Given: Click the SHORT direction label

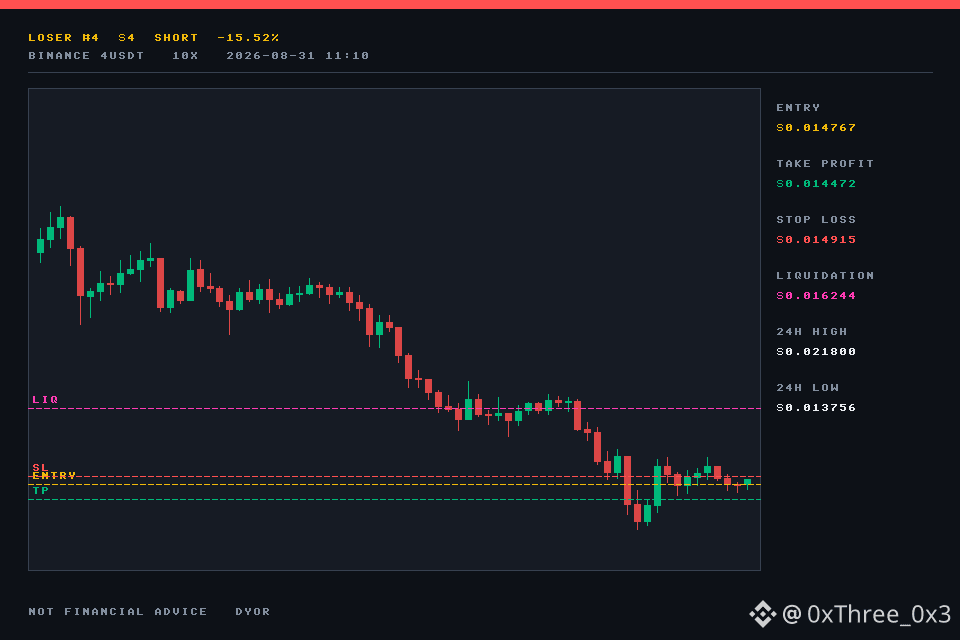Looking at the screenshot, I should (x=176, y=38).
